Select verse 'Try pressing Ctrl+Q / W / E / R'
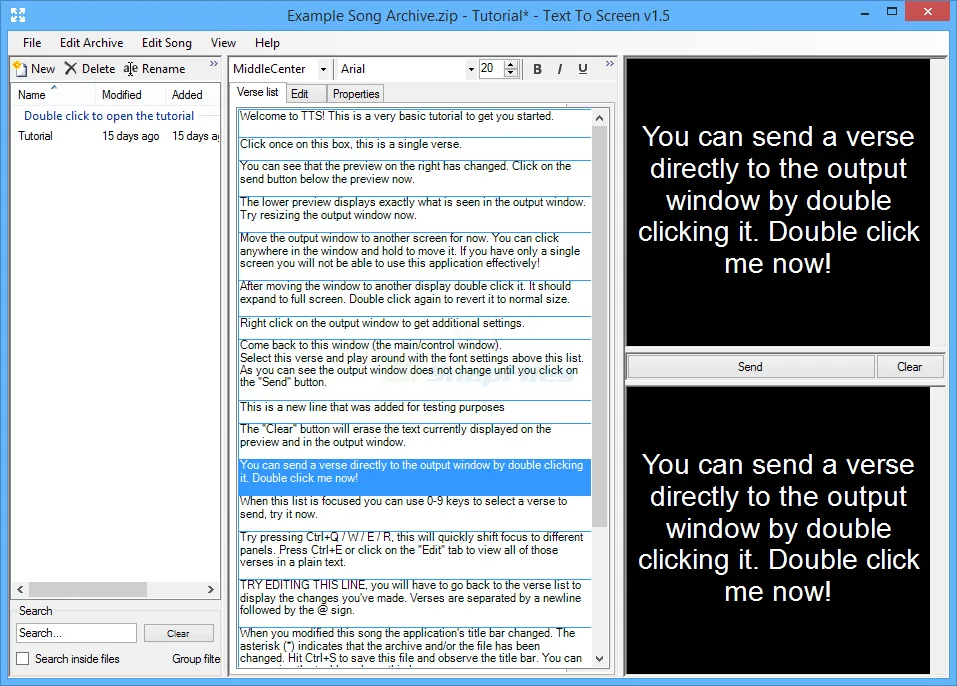The height and width of the screenshot is (686, 957). tap(414, 555)
